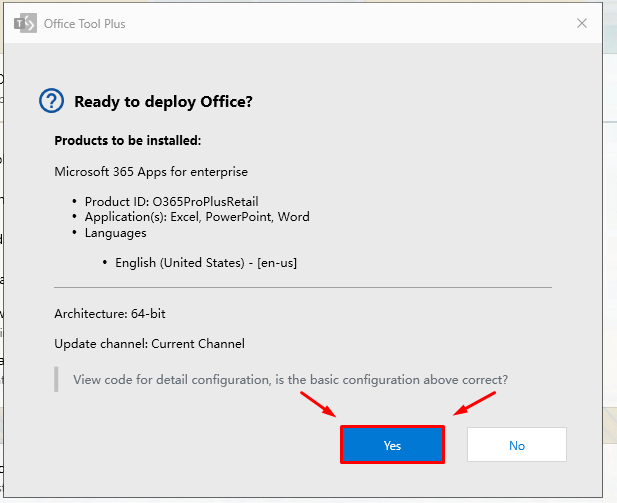Click the Languages bullet item

[x=115, y=232]
